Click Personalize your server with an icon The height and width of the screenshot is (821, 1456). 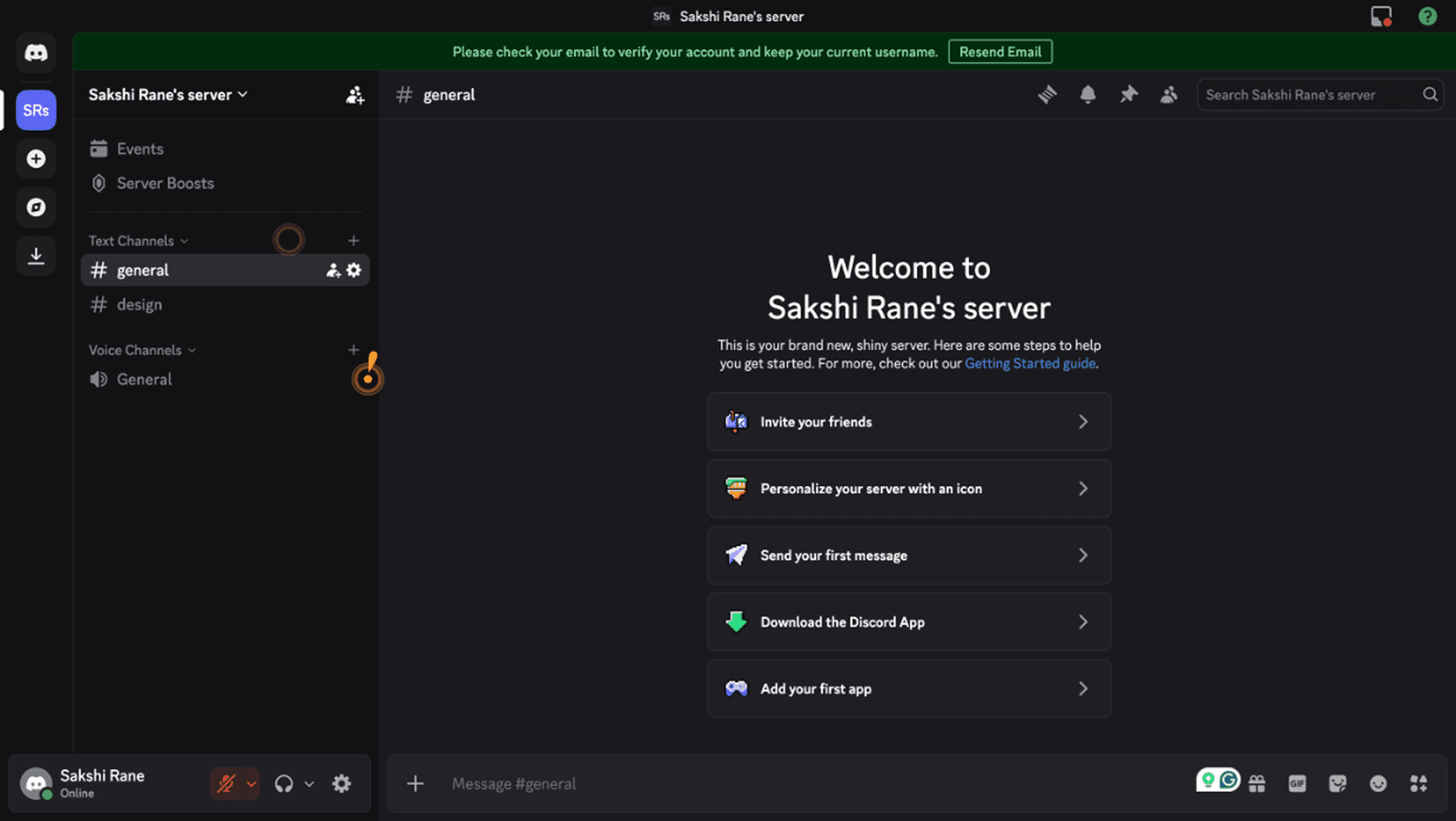pos(909,488)
